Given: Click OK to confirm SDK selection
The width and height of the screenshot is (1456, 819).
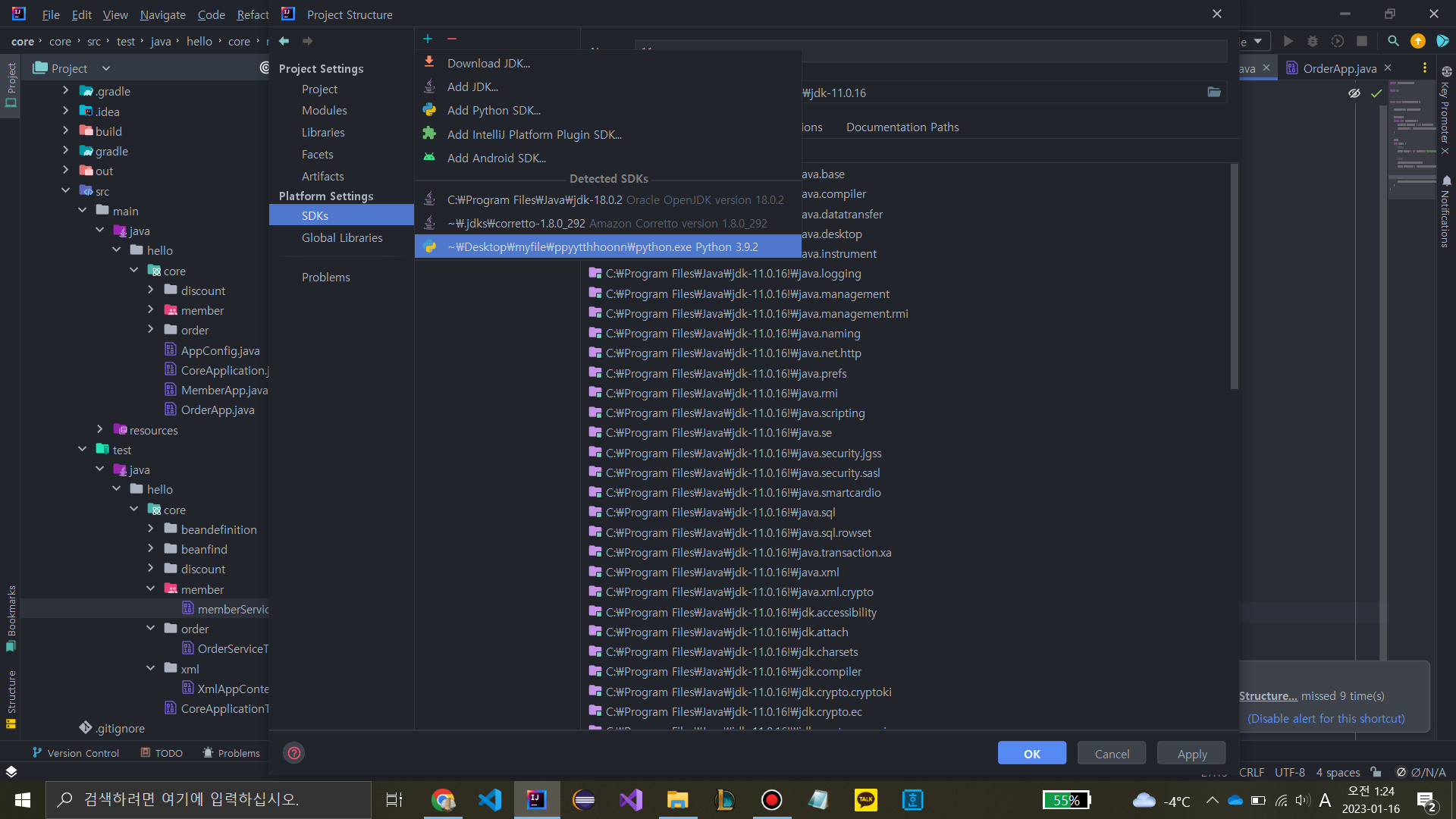Looking at the screenshot, I should point(1032,753).
